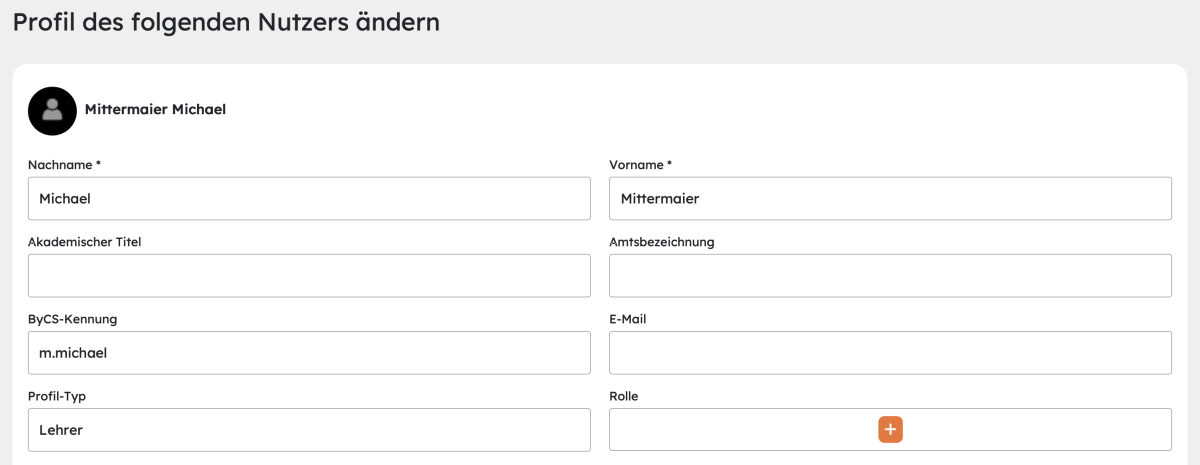Viewport: 1200px width, 465px height.
Task: Focus the Nachname field containing Michael
Action: (309, 199)
